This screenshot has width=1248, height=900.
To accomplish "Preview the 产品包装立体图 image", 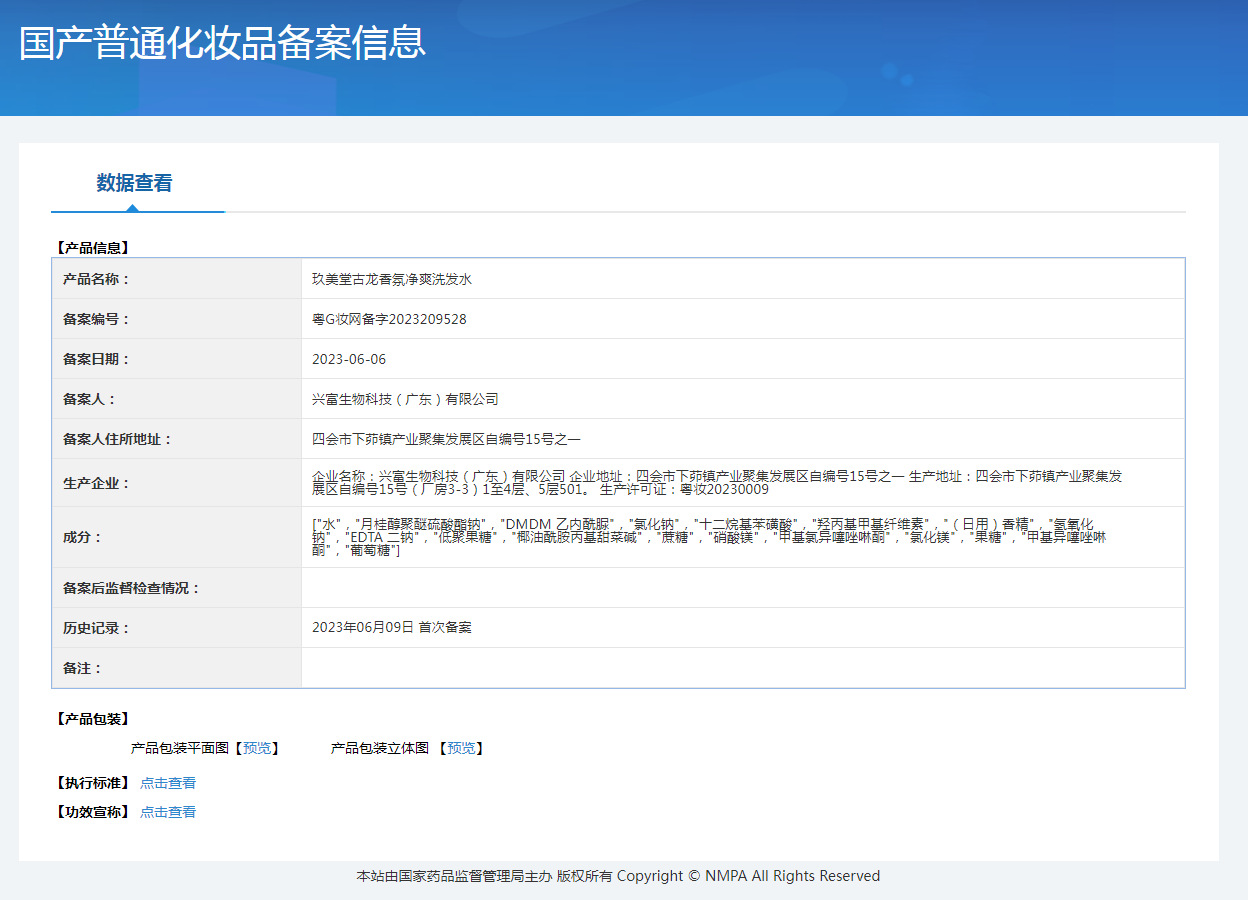I will point(461,748).
